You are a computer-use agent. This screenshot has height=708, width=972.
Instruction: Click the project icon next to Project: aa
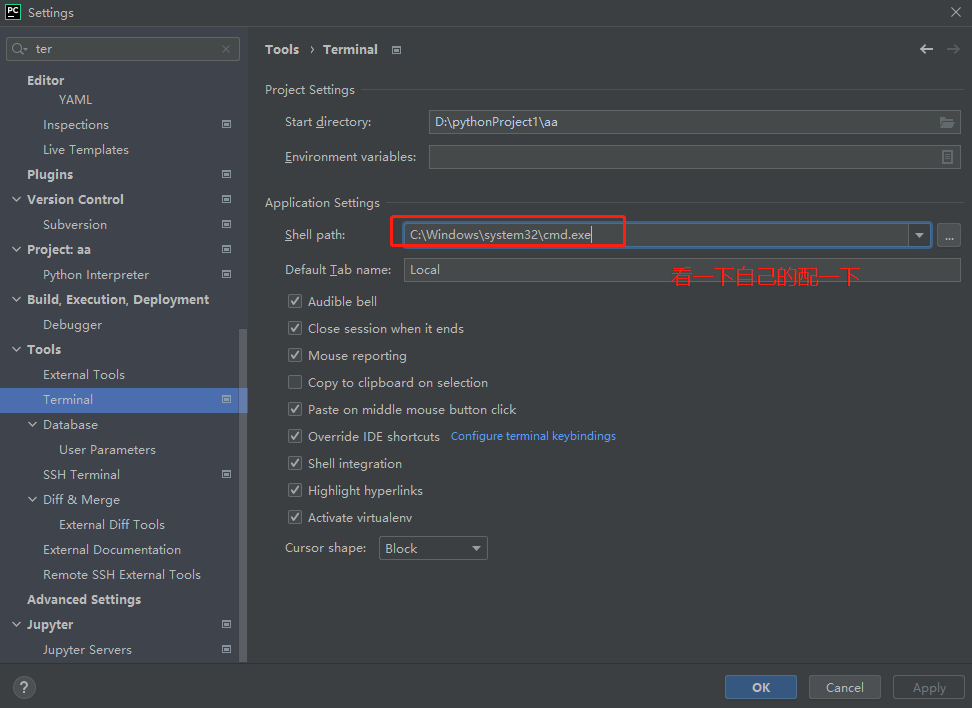(226, 249)
